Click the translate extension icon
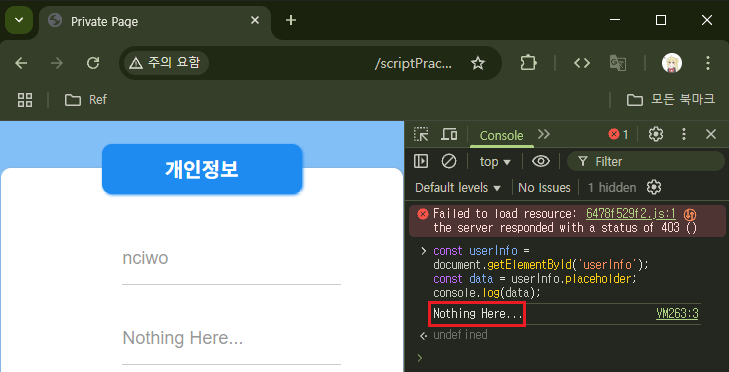The width and height of the screenshot is (729, 372). point(618,63)
